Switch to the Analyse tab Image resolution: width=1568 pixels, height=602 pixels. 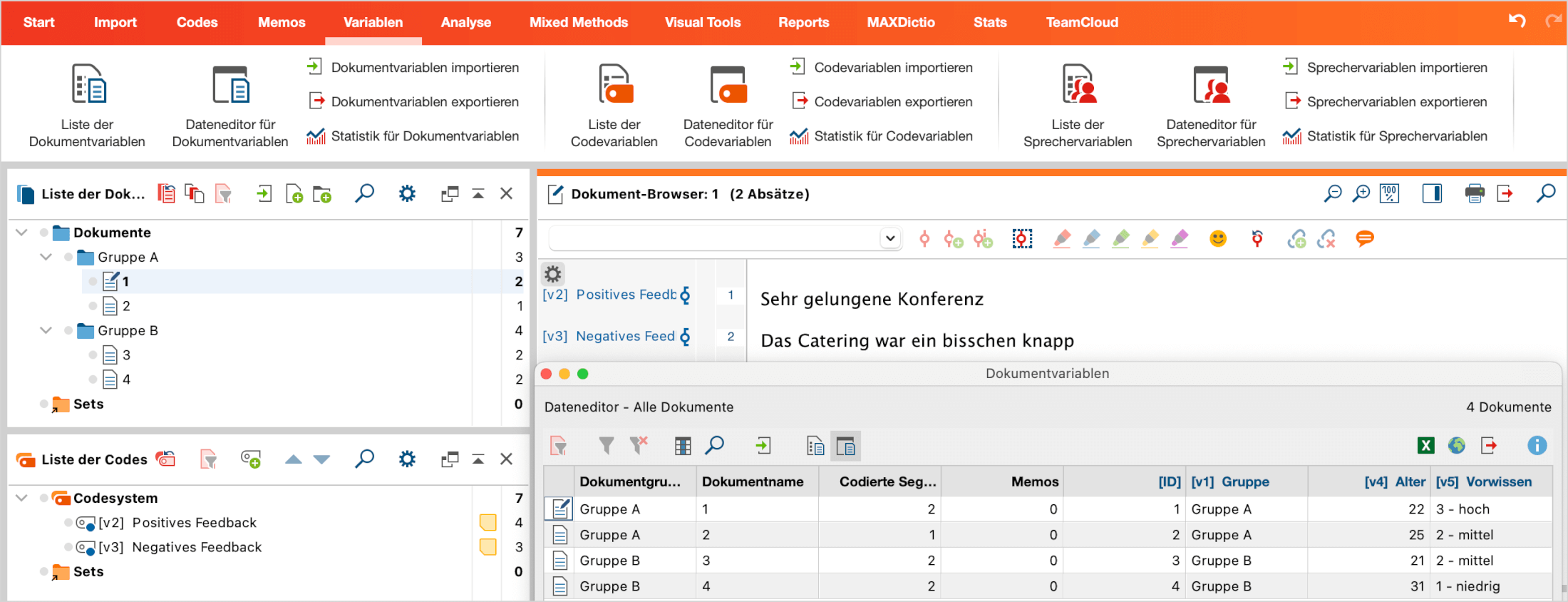(x=465, y=22)
